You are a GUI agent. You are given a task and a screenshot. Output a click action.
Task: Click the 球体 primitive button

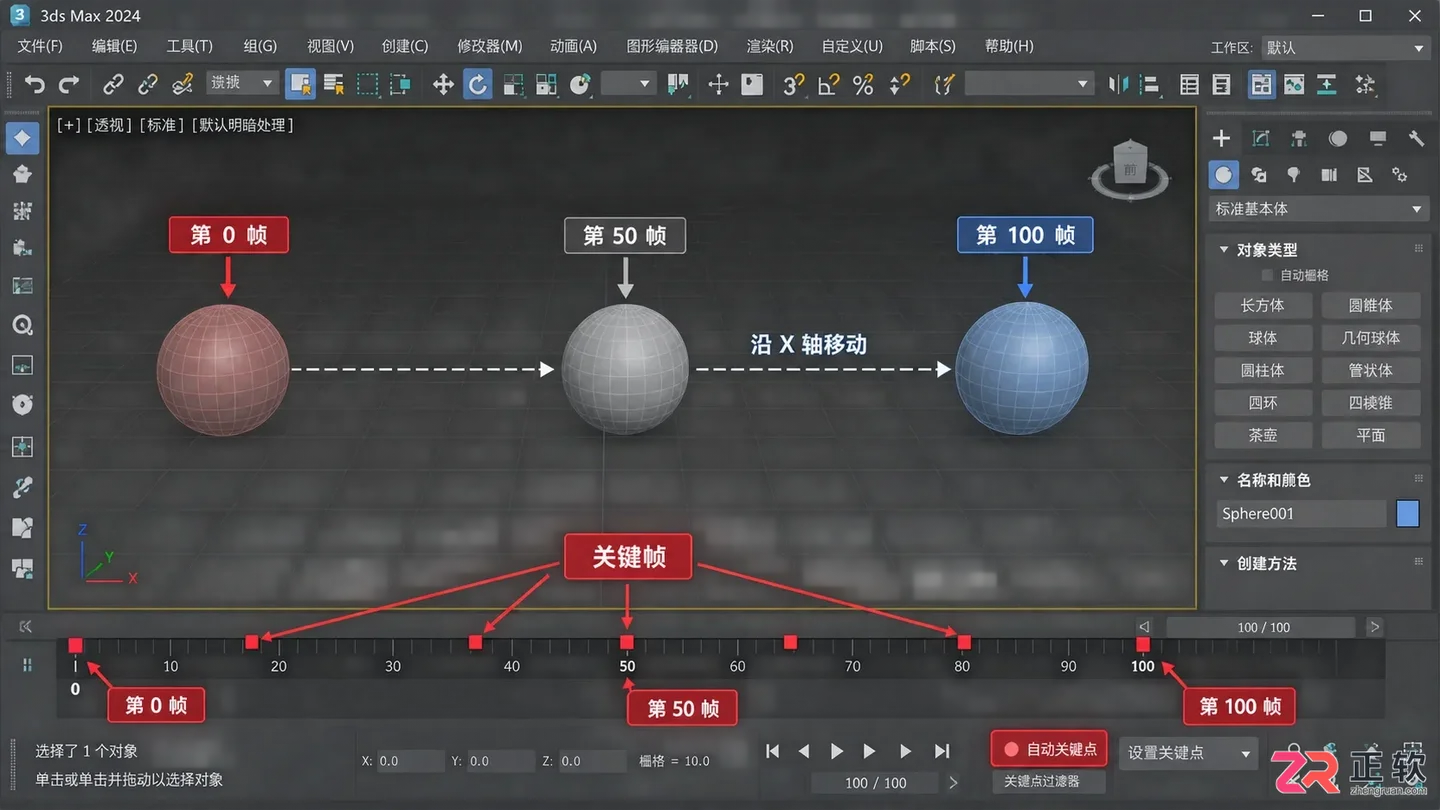(x=1263, y=338)
